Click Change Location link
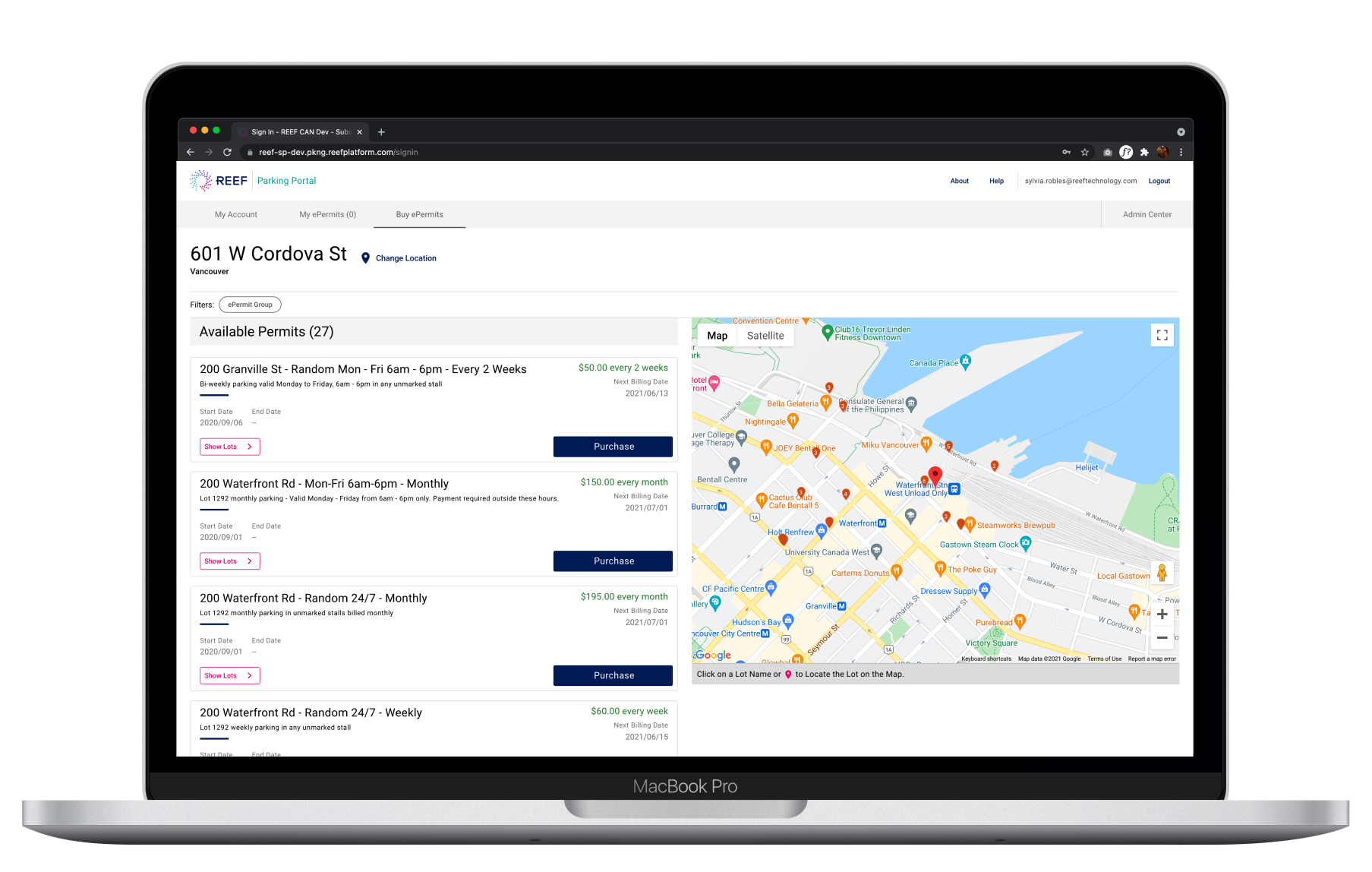 pos(406,258)
